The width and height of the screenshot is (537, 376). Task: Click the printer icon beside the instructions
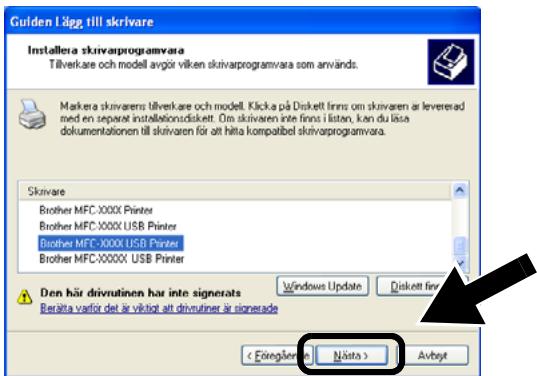tap(32, 114)
